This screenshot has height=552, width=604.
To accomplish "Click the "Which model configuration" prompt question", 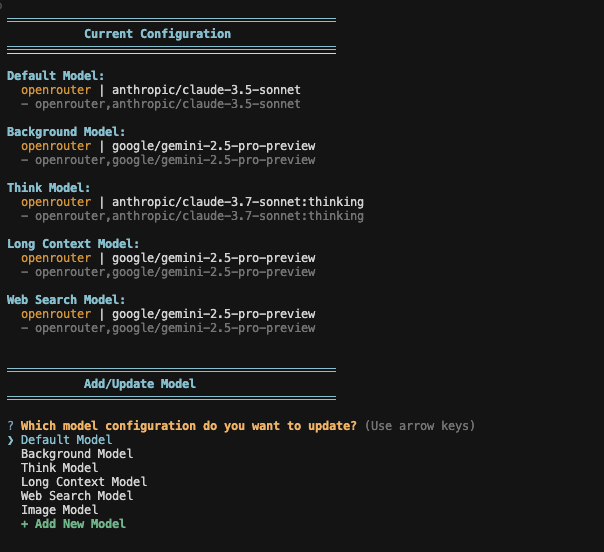I will [188, 426].
